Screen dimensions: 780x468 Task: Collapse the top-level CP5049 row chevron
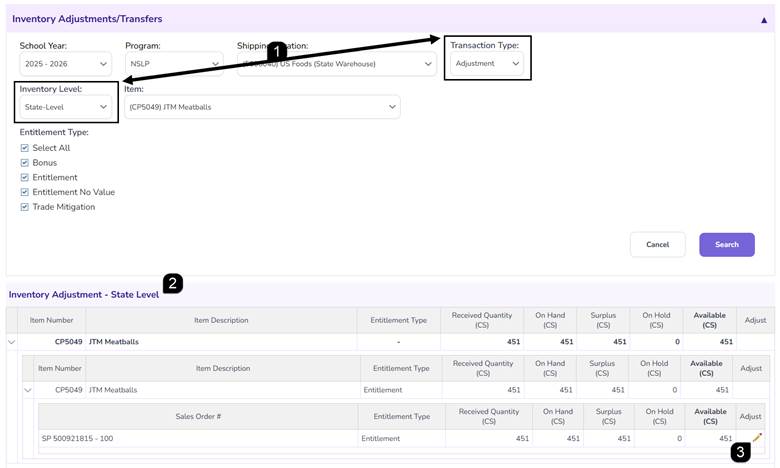click(x=11, y=342)
